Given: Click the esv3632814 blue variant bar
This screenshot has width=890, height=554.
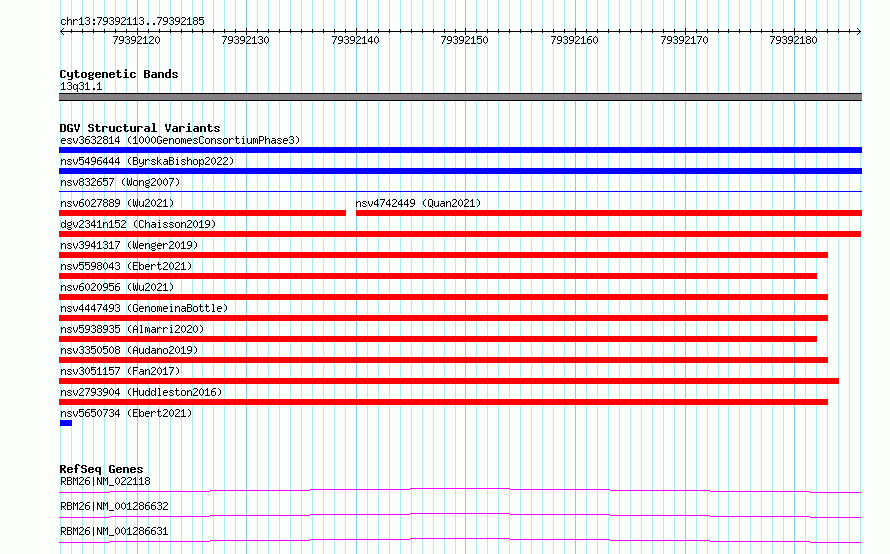Looking at the screenshot, I should coord(460,150).
